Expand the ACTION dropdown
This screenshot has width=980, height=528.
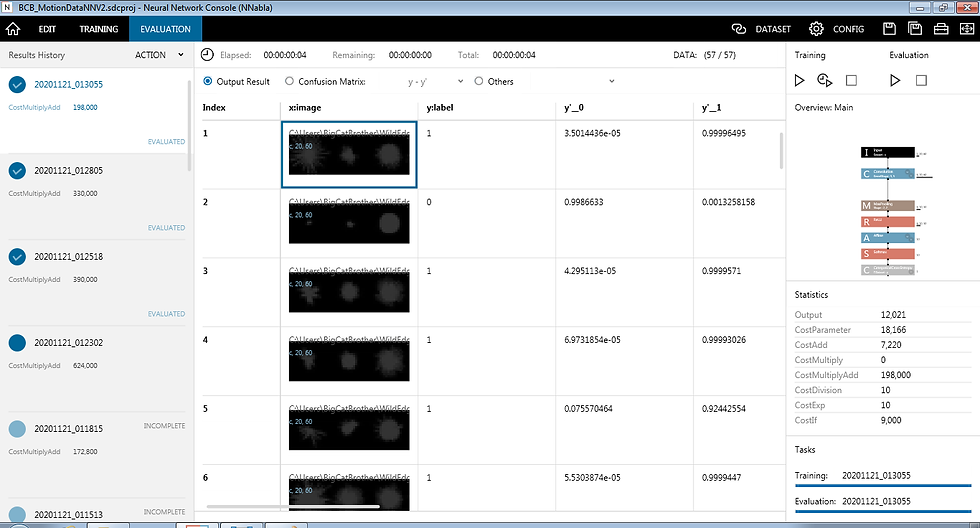(x=159, y=55)
